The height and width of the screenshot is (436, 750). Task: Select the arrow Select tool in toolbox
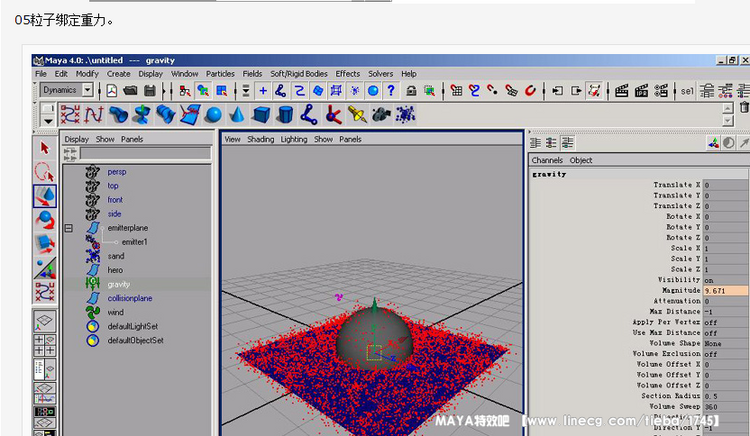(x=44, y=148)
